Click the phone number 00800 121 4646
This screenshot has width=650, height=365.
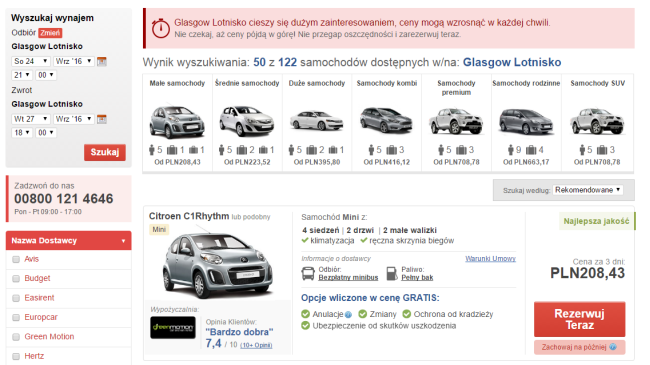coord(64,199)
